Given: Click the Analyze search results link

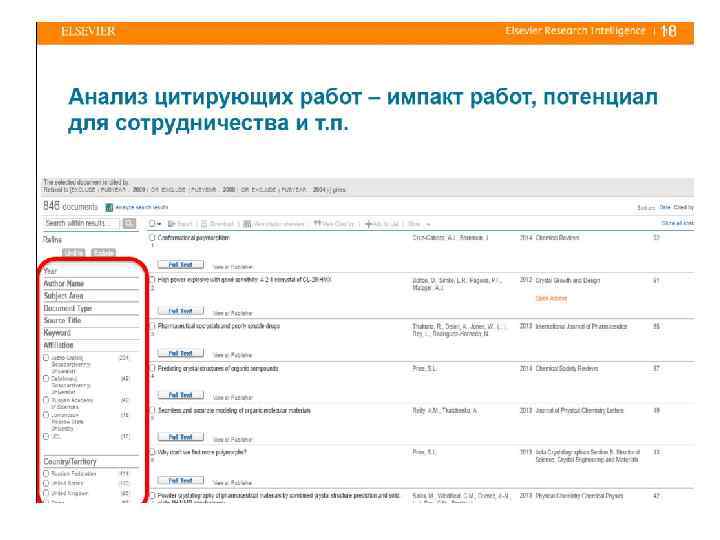Looking at the screenshot, I should [141, 208].
